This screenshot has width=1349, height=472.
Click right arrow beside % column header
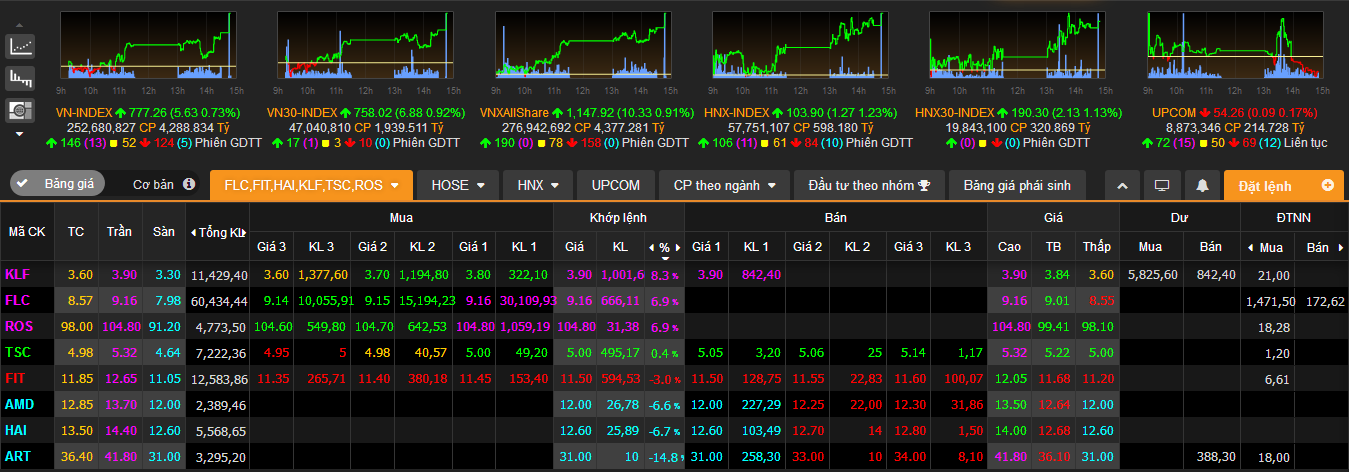coord(677,247)
